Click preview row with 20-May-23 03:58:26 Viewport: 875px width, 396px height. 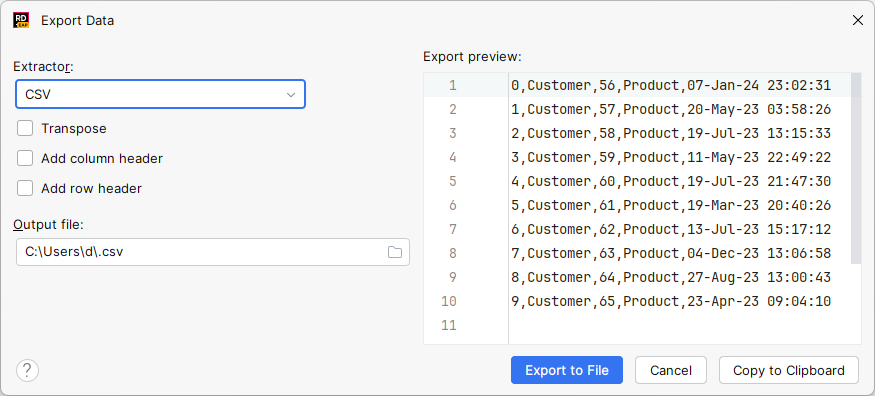(671, 109)
